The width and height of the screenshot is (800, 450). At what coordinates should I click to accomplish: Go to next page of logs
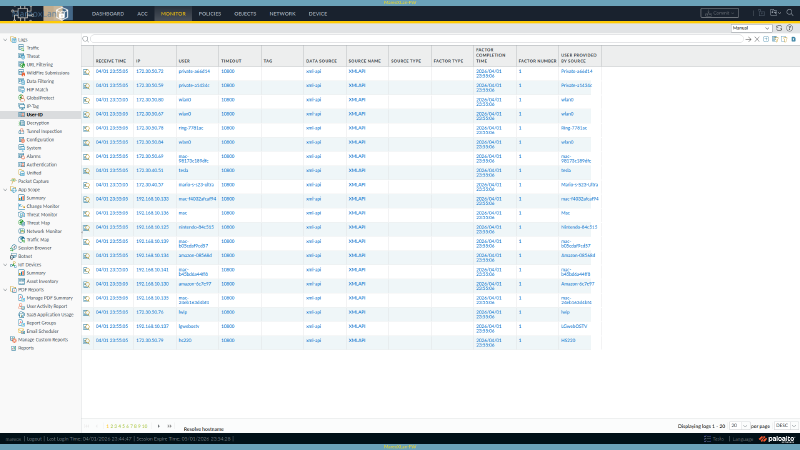[x=159, y=426]
